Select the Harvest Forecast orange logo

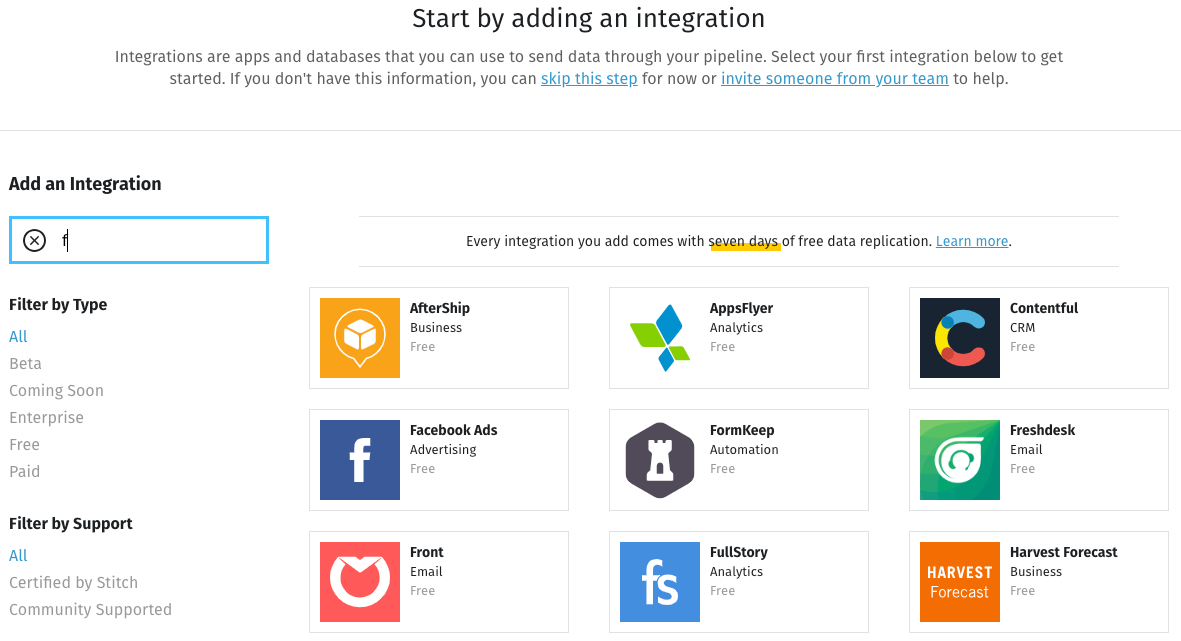[x=960, y=581]
